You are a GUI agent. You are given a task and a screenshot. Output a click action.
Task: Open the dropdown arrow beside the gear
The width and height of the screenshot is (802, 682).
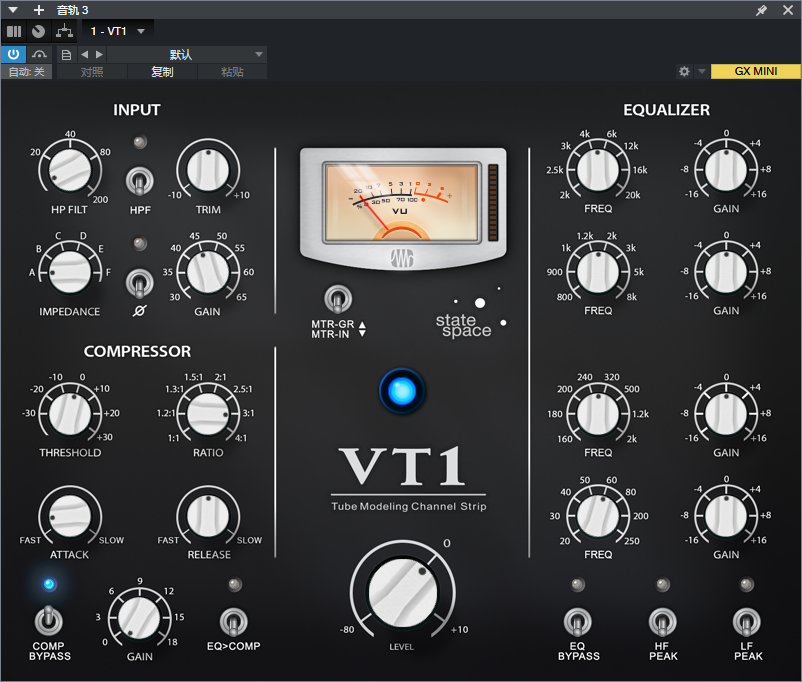(x=702, y=72)
